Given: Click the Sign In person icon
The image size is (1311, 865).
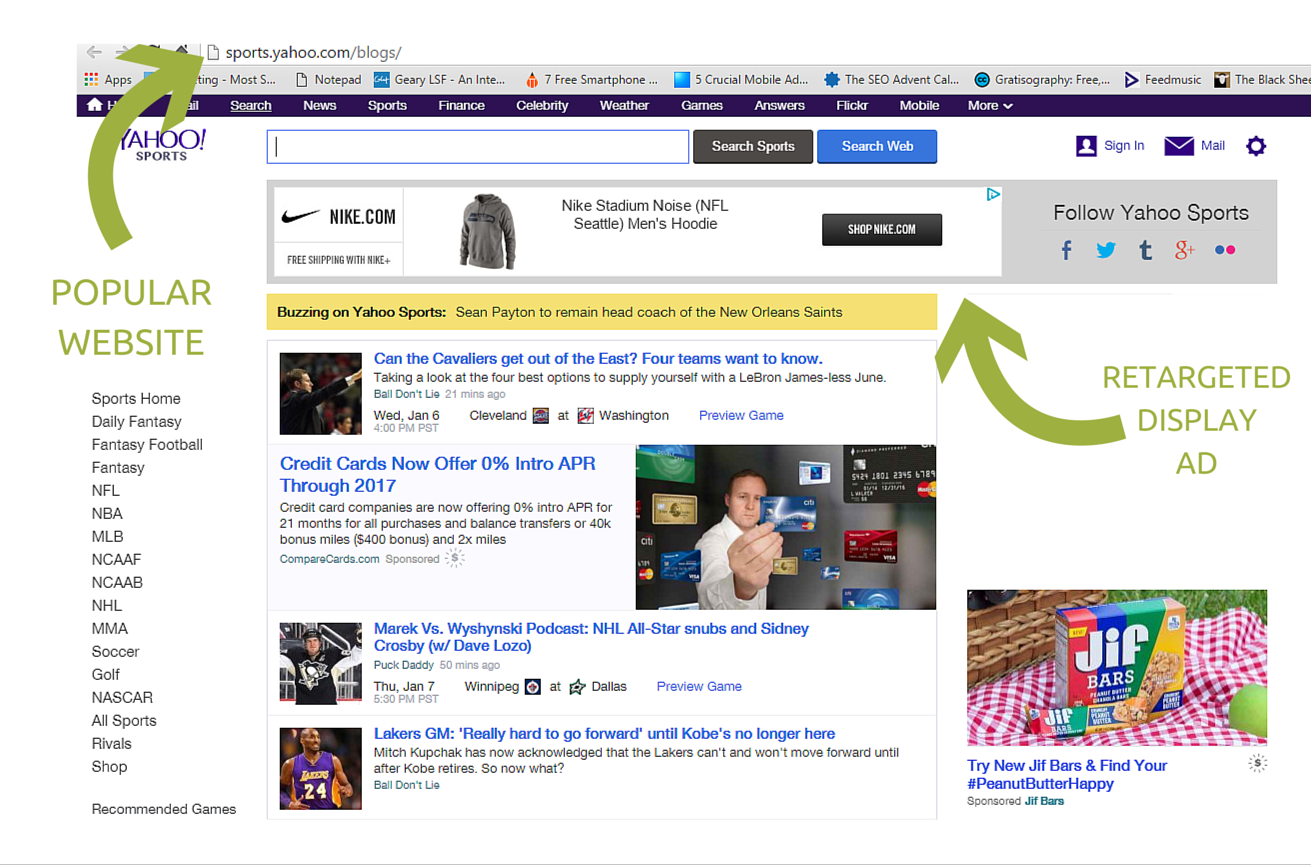Looking at the screenshot, I should pyautogui.click(x=1086, y=146).
